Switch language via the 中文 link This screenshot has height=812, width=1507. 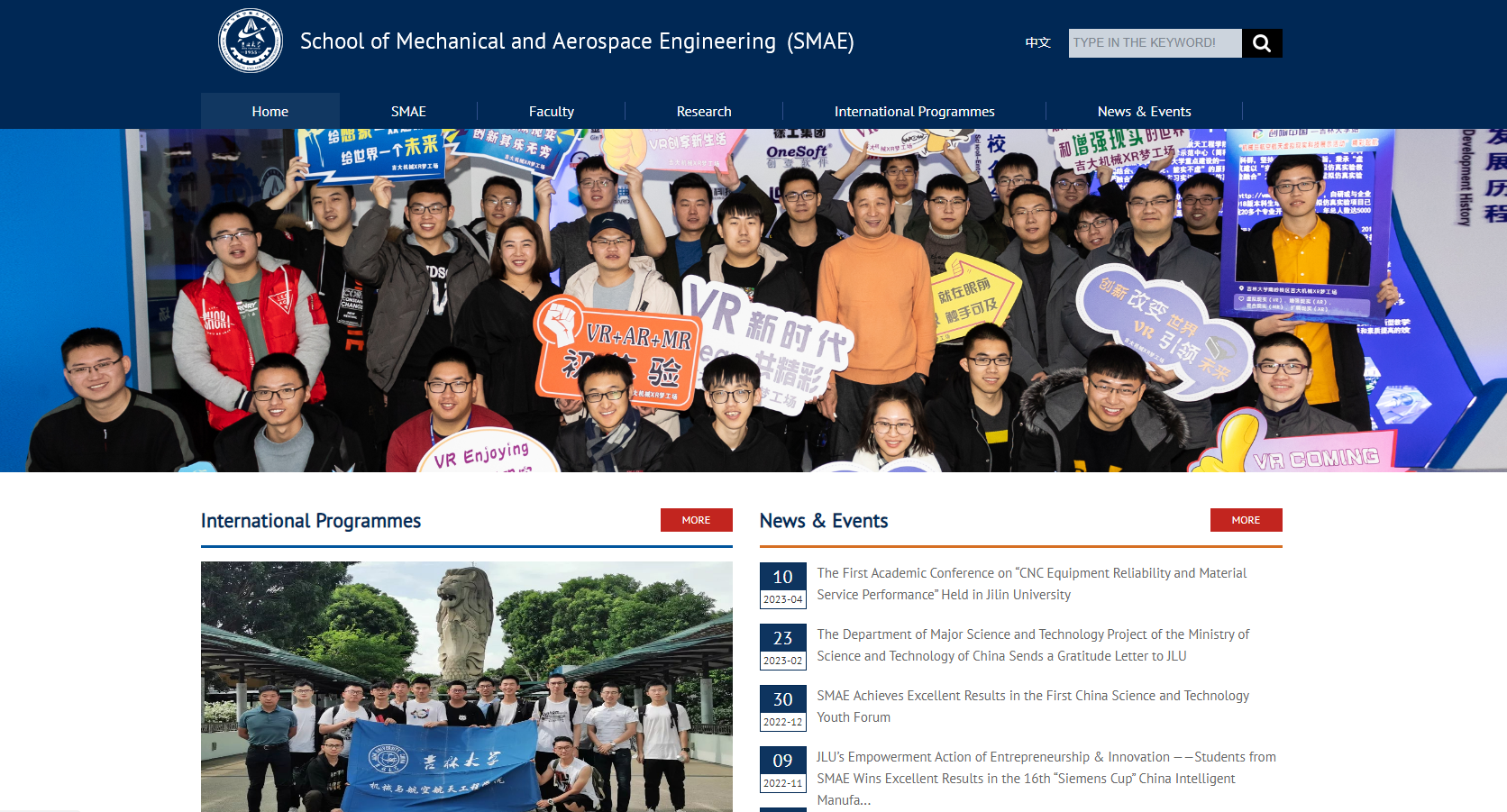[x=1037, y=42]
